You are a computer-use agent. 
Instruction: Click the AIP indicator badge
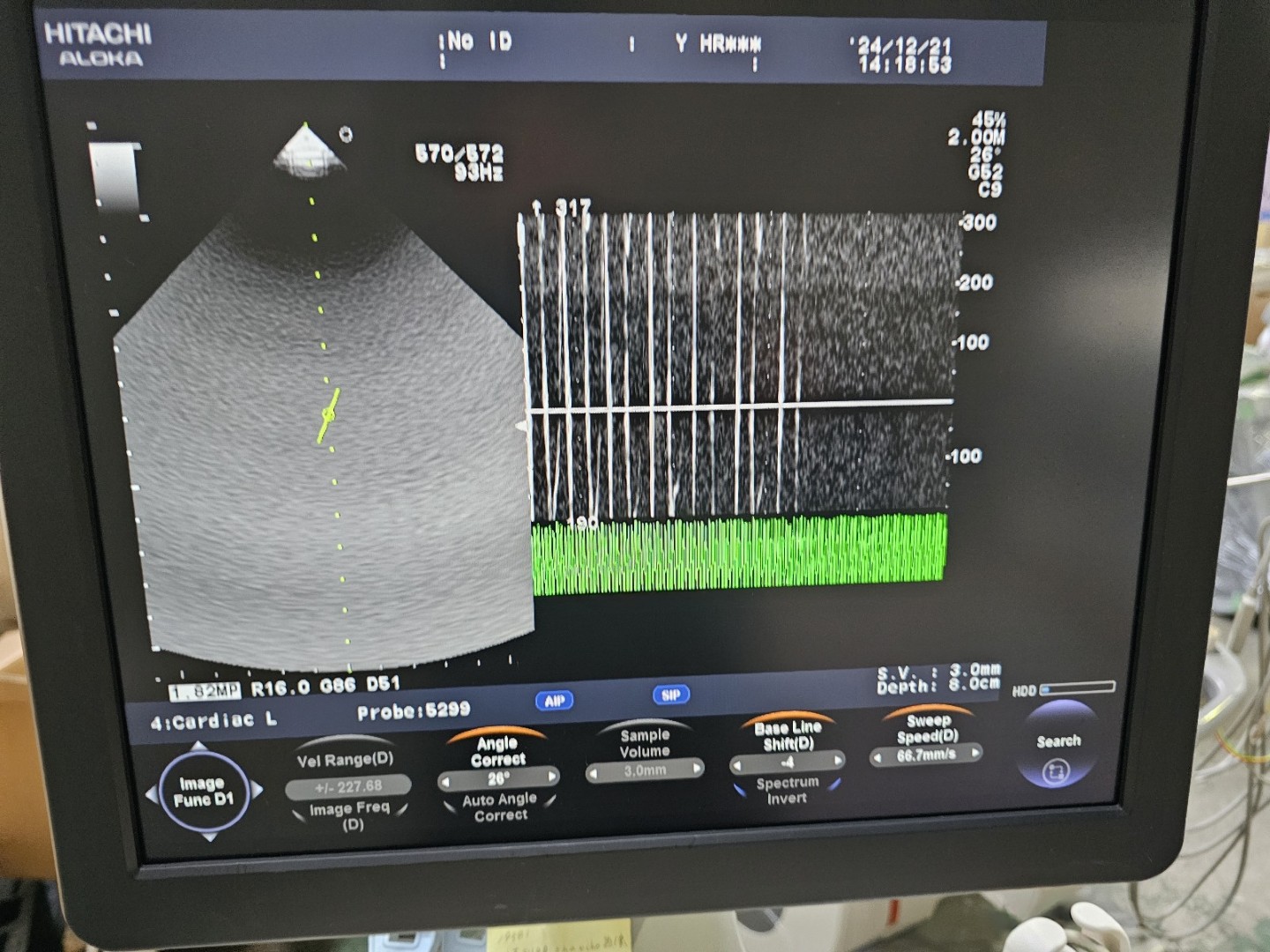(x=554, y=701)
